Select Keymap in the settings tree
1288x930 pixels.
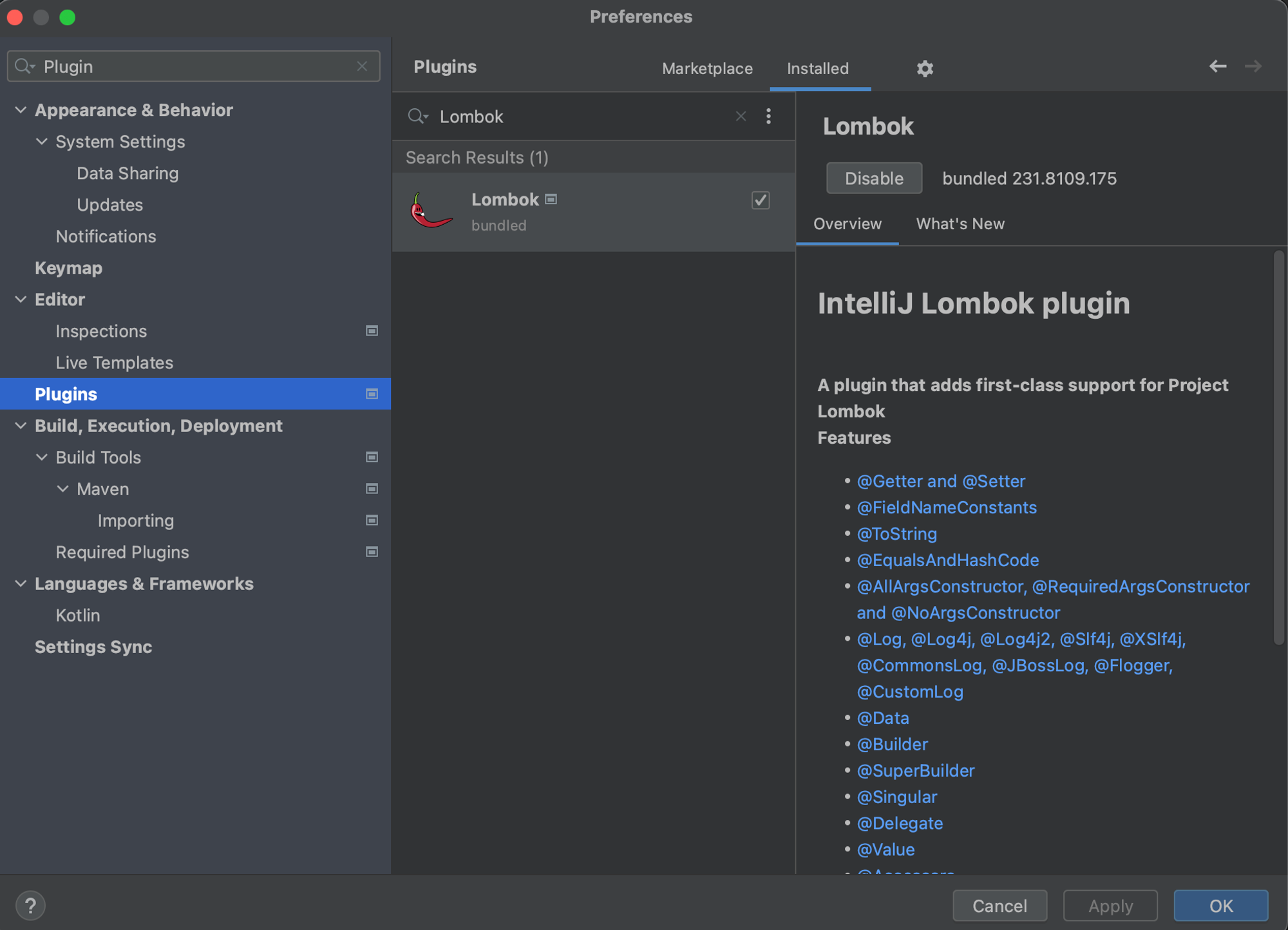[x=68, y=268]
